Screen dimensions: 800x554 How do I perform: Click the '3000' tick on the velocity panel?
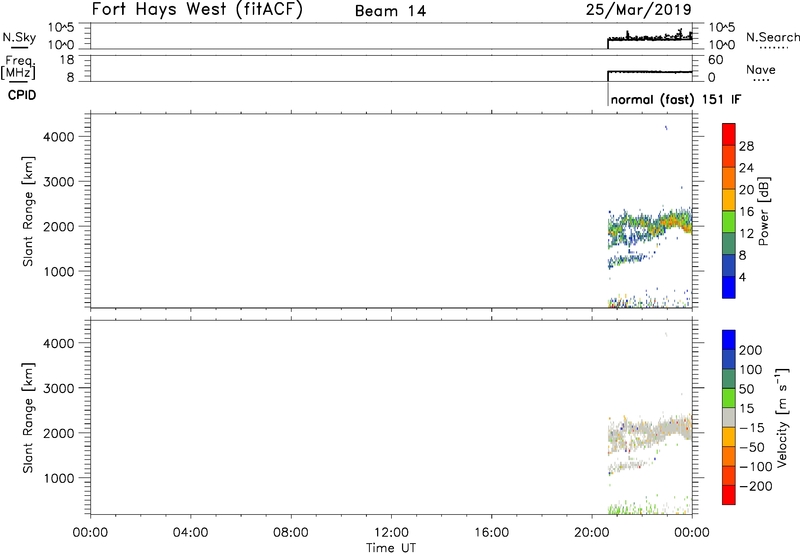point(59,388)
